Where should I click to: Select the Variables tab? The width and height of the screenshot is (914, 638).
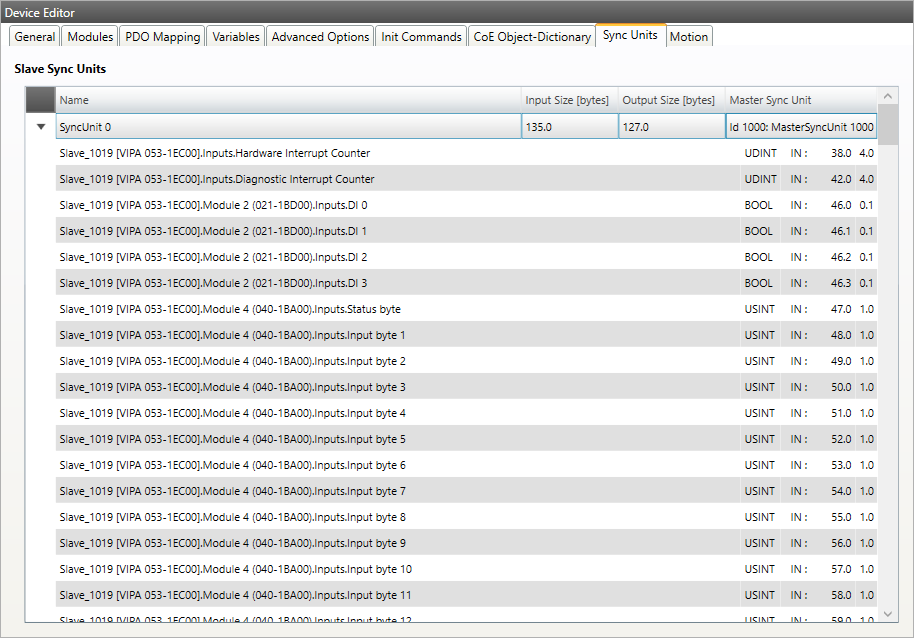click(236, 37)
